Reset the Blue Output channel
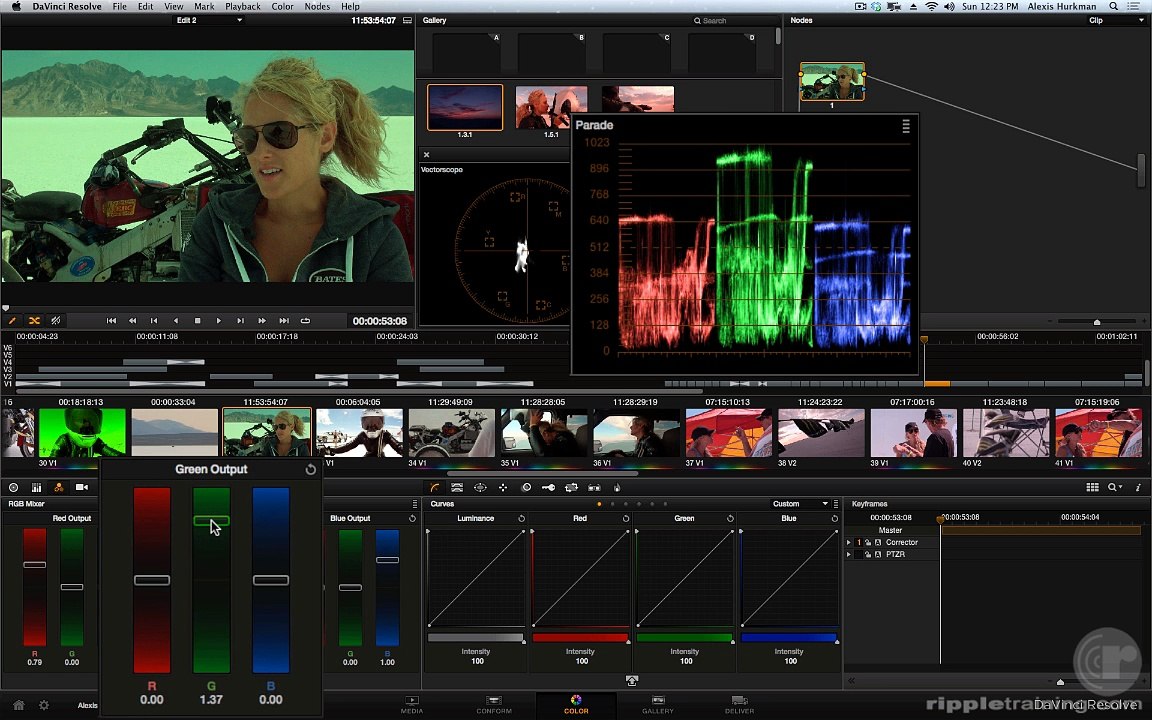The image size is (1152, 720). 412,518
